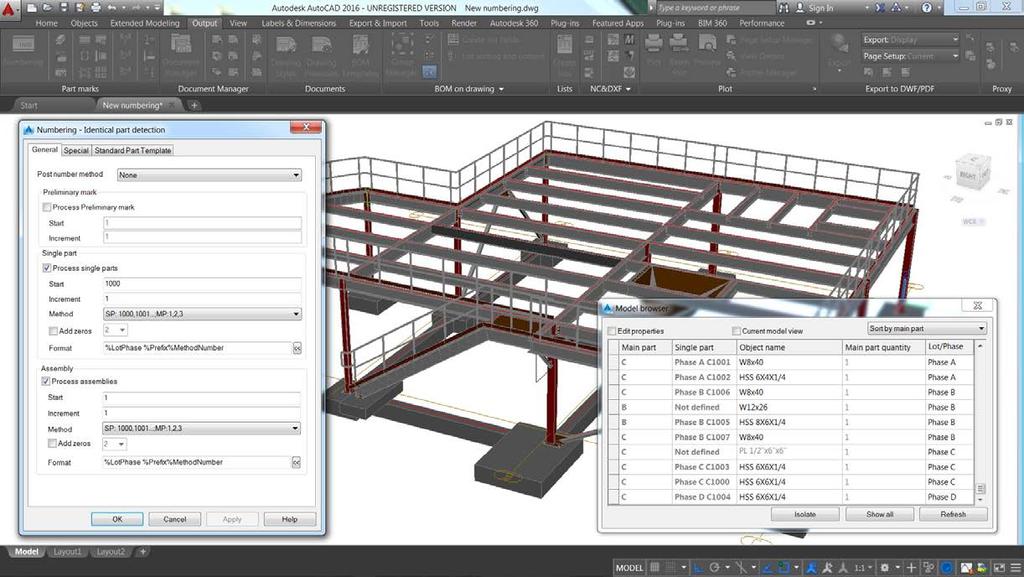Click Help in the Numbering dialog
Viewport: 1024px width, 577px height.
click(289, 520)
